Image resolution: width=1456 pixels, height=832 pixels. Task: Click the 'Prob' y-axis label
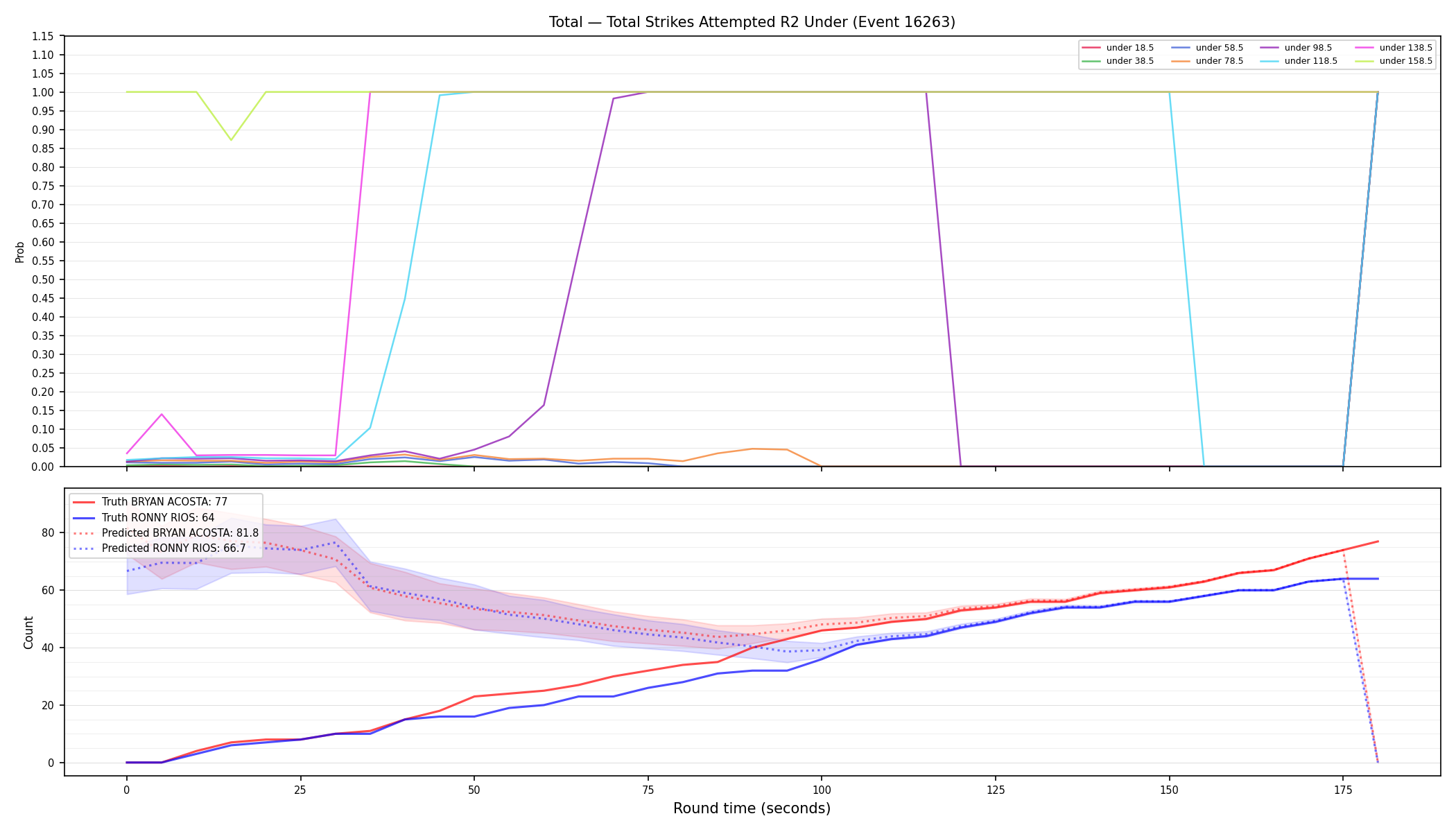[20, 252]
